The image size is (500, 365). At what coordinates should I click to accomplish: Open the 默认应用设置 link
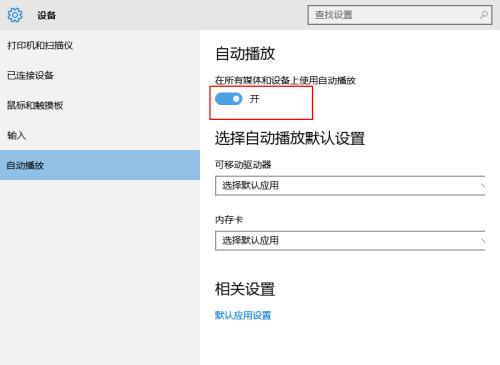243,315
